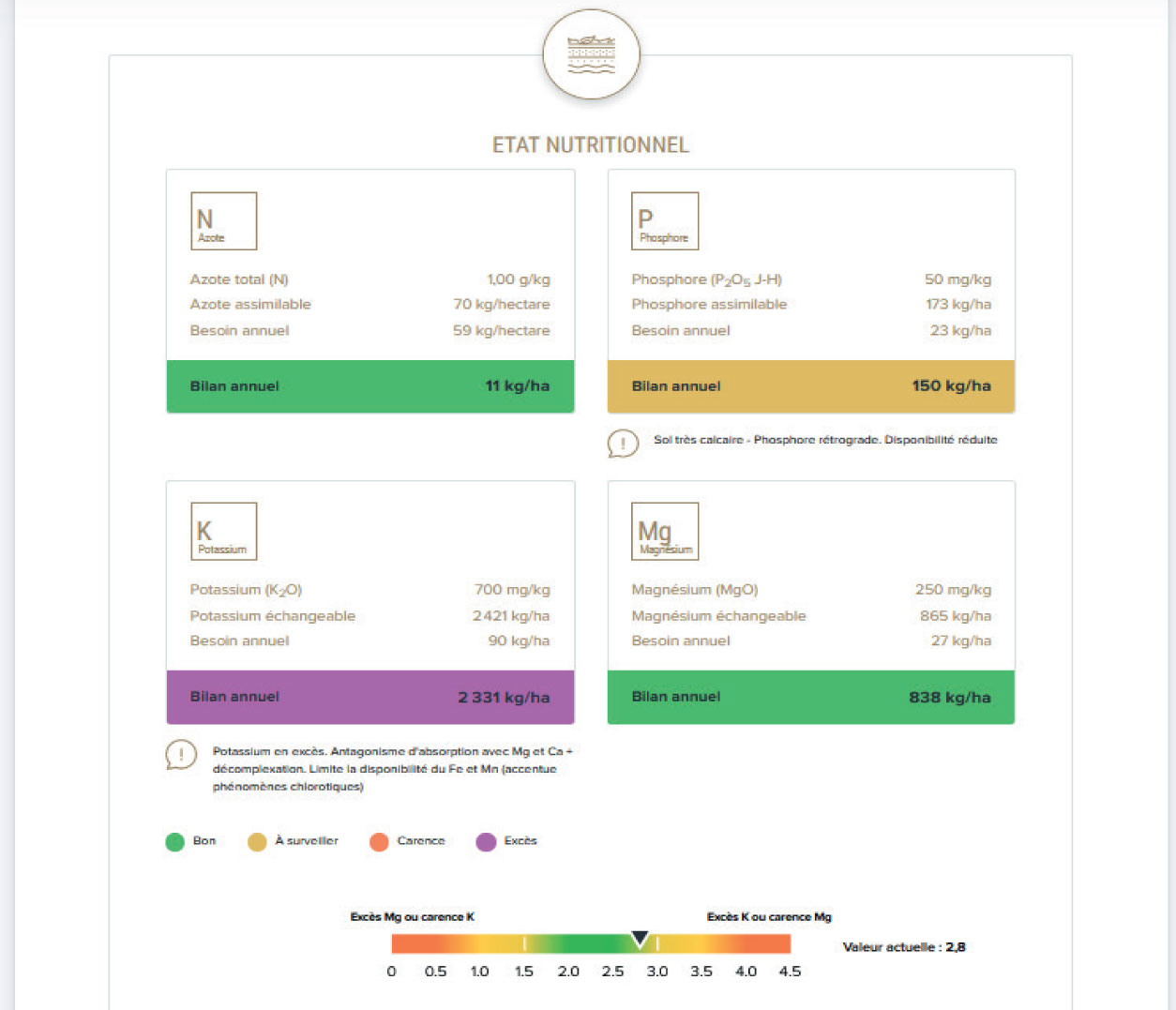Click the warning bubble beside phosphore note
The height and width of the screenshot is (1010, 1176).
click(x=623, y=443)
